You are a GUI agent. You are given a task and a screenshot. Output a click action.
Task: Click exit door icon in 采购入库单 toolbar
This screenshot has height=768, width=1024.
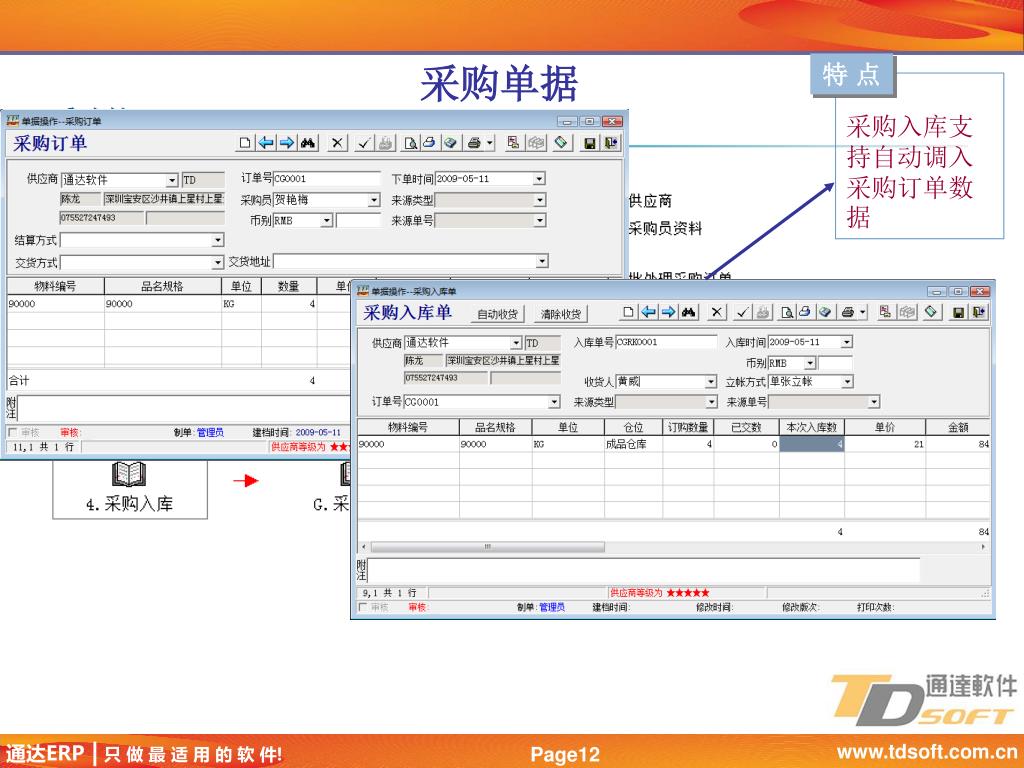(x=979, y=312)
